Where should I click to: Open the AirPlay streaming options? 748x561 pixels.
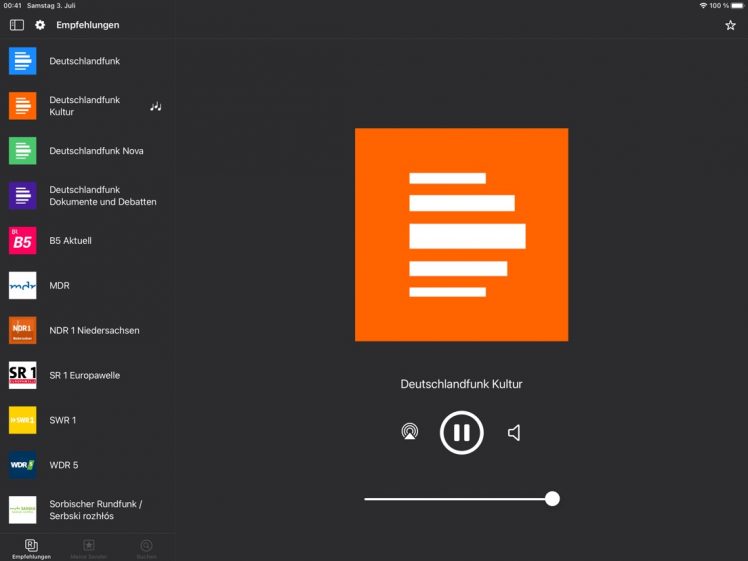click(x=409, y=432)
